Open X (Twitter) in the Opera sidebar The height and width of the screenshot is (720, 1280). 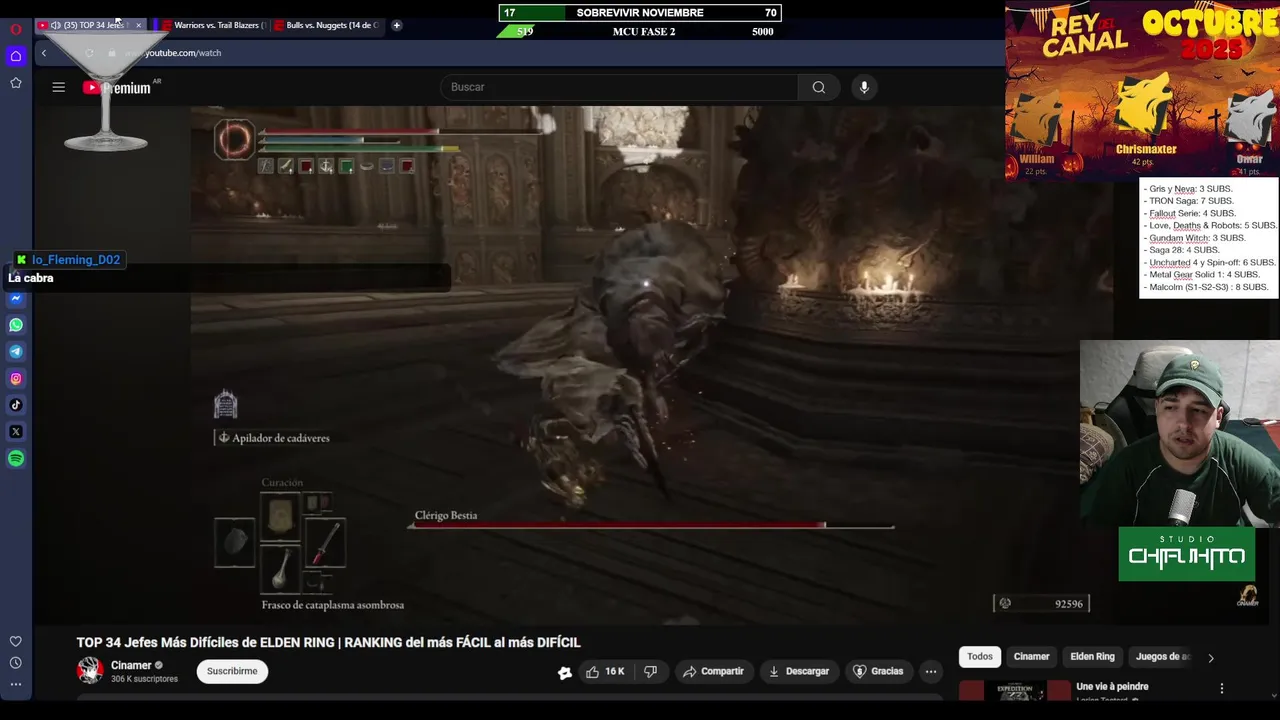(x=16, y=432)
